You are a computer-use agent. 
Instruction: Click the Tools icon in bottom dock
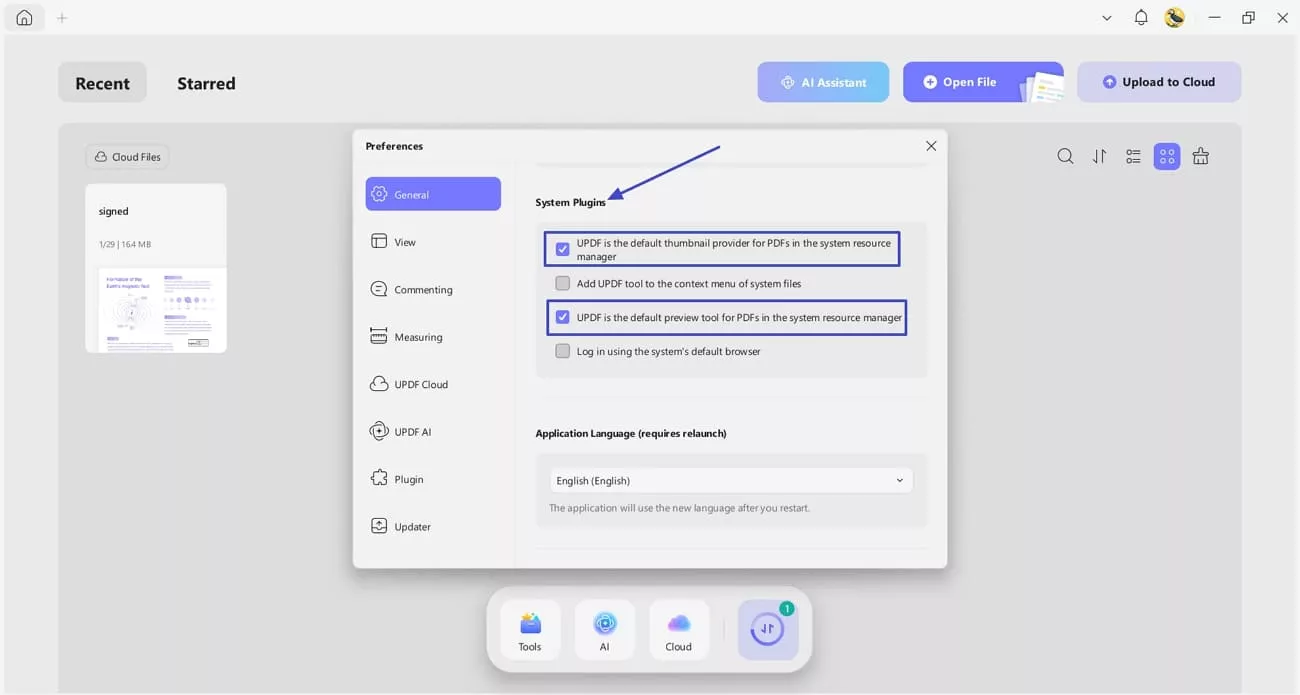point(530,630)
